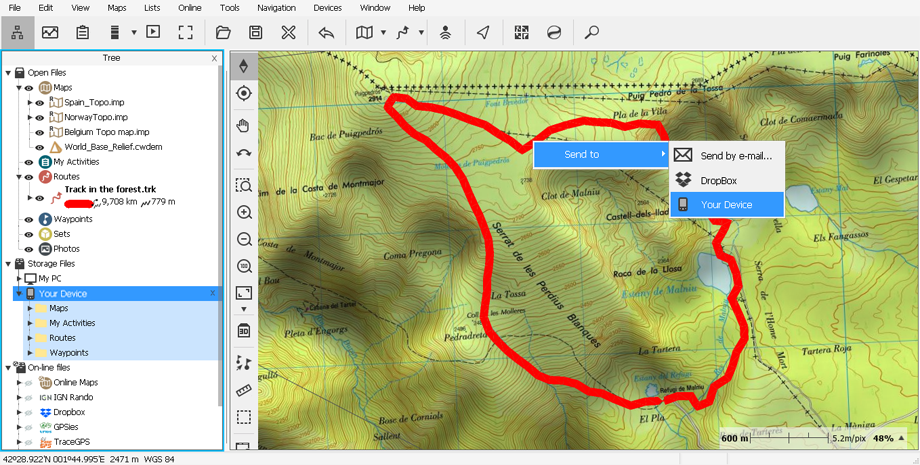Toggle visibility of World_Base_Relief.cwdem
Viewport: 920px width, 465px height.
40,147
